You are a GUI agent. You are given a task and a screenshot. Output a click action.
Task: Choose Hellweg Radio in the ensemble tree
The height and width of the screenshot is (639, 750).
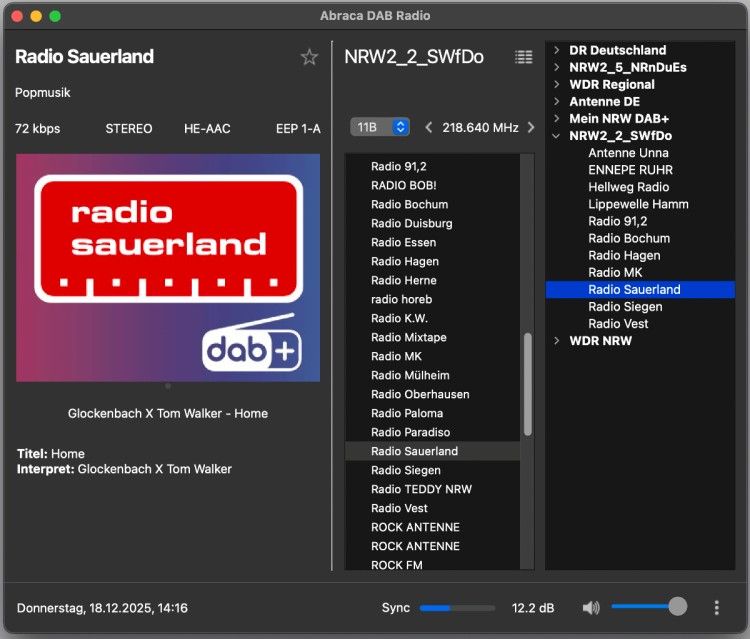[x=628, y=187]
